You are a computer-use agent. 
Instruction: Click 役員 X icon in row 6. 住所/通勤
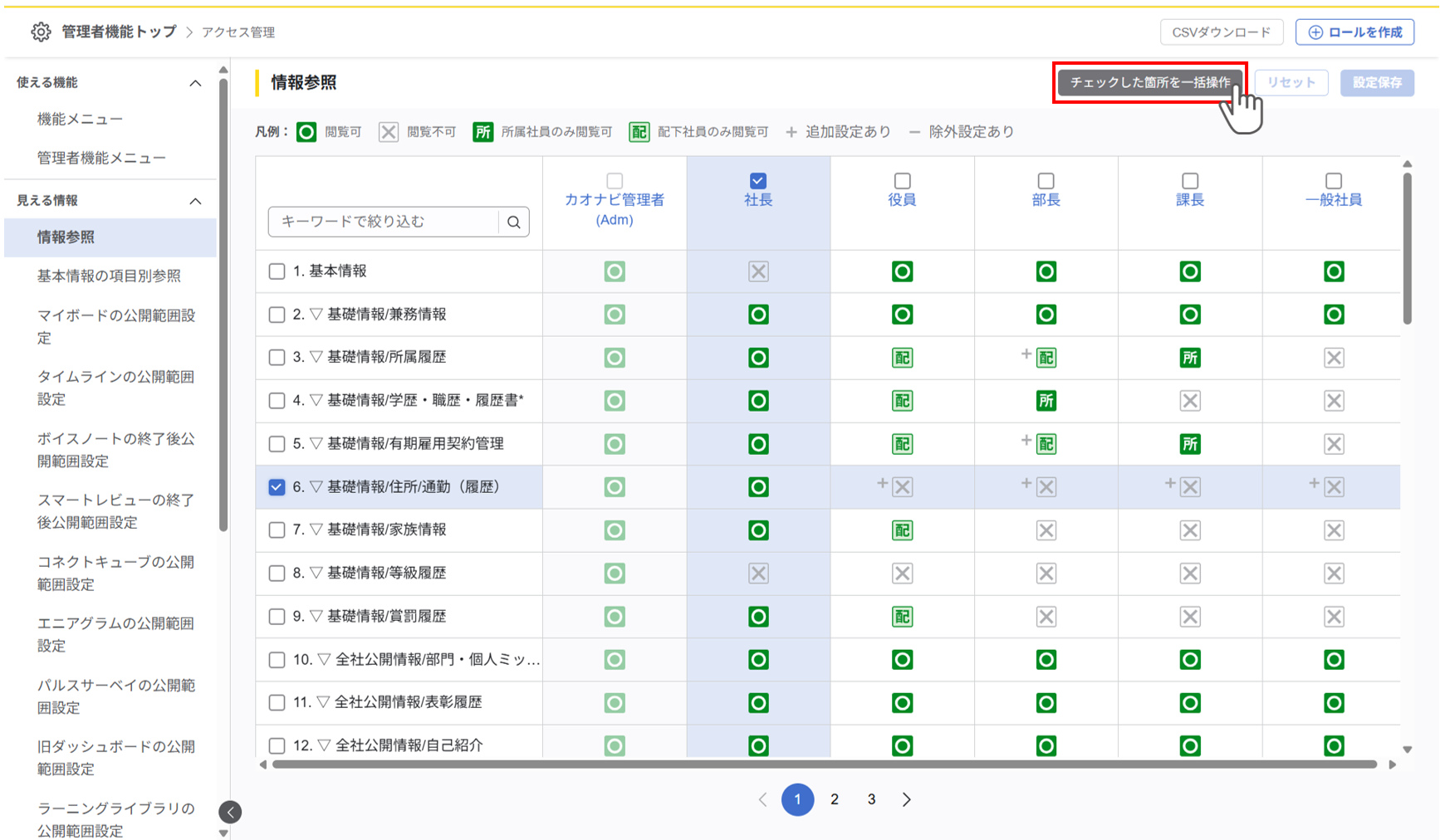coord(903,487)
